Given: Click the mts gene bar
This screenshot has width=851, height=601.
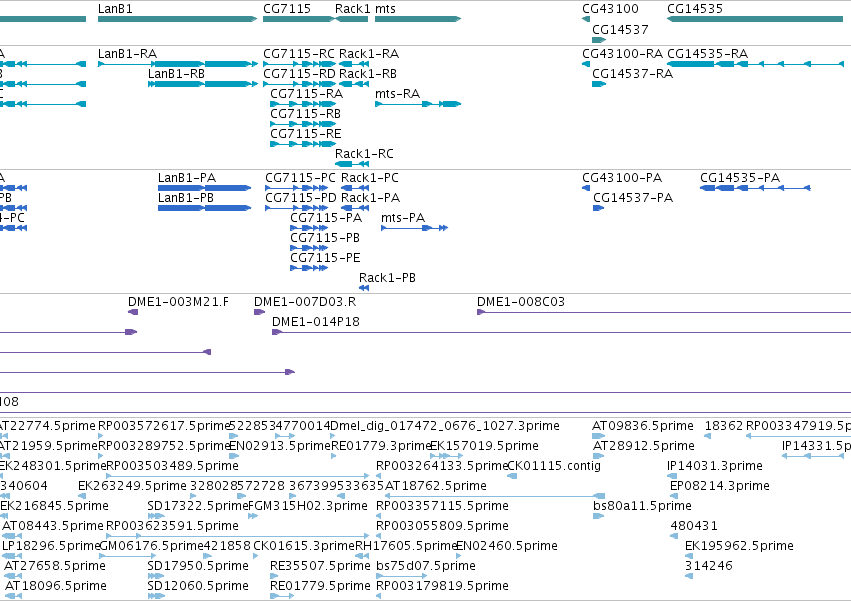Looking at the screenshot, I should pos(418,19).
